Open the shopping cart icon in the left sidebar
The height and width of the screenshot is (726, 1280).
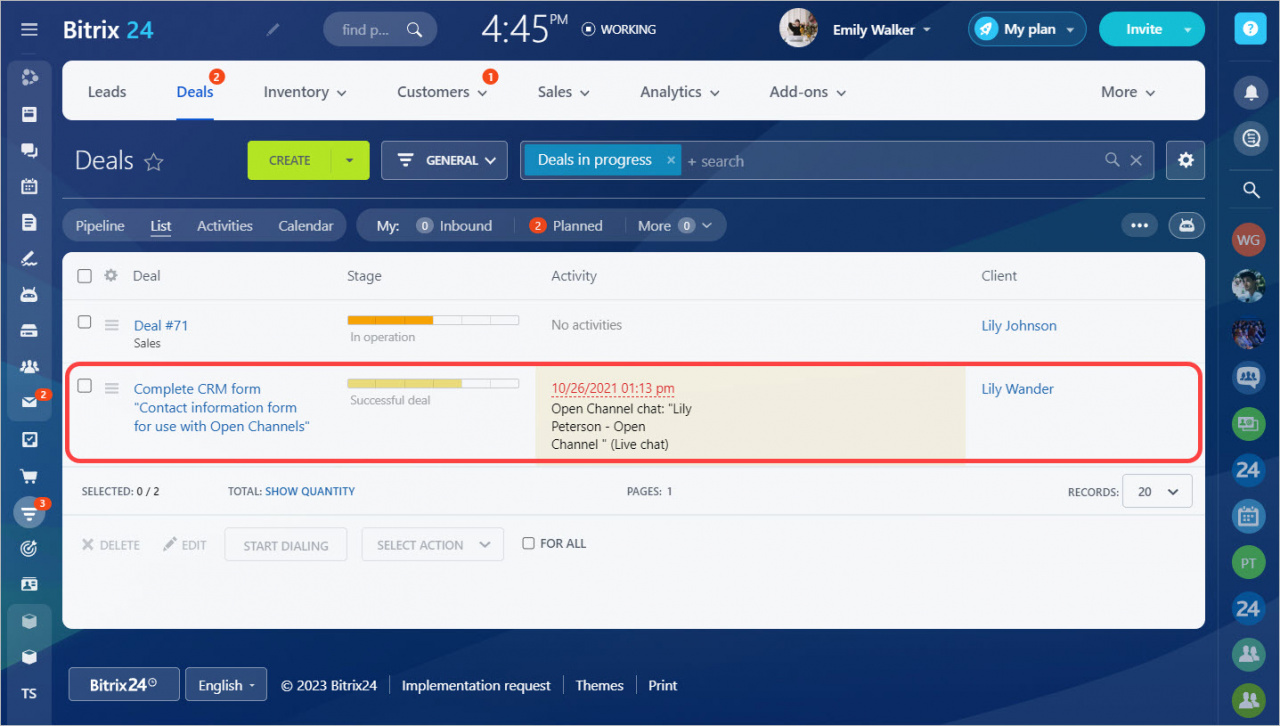click(29, 476)
